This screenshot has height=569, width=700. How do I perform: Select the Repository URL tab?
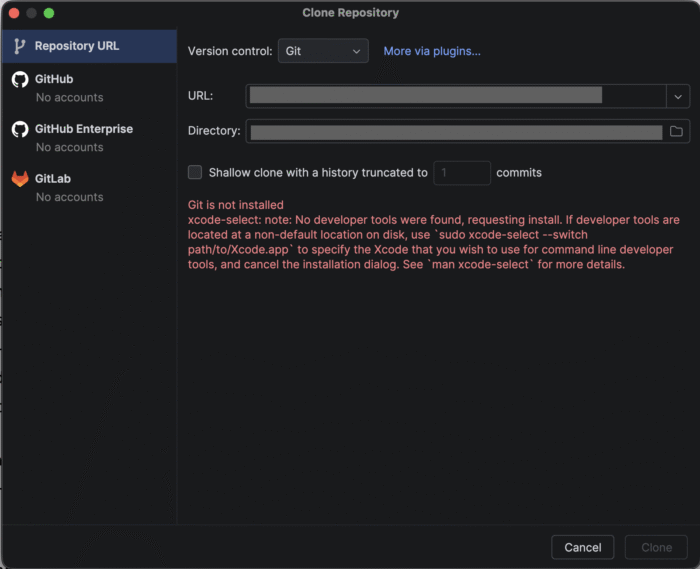89,46
